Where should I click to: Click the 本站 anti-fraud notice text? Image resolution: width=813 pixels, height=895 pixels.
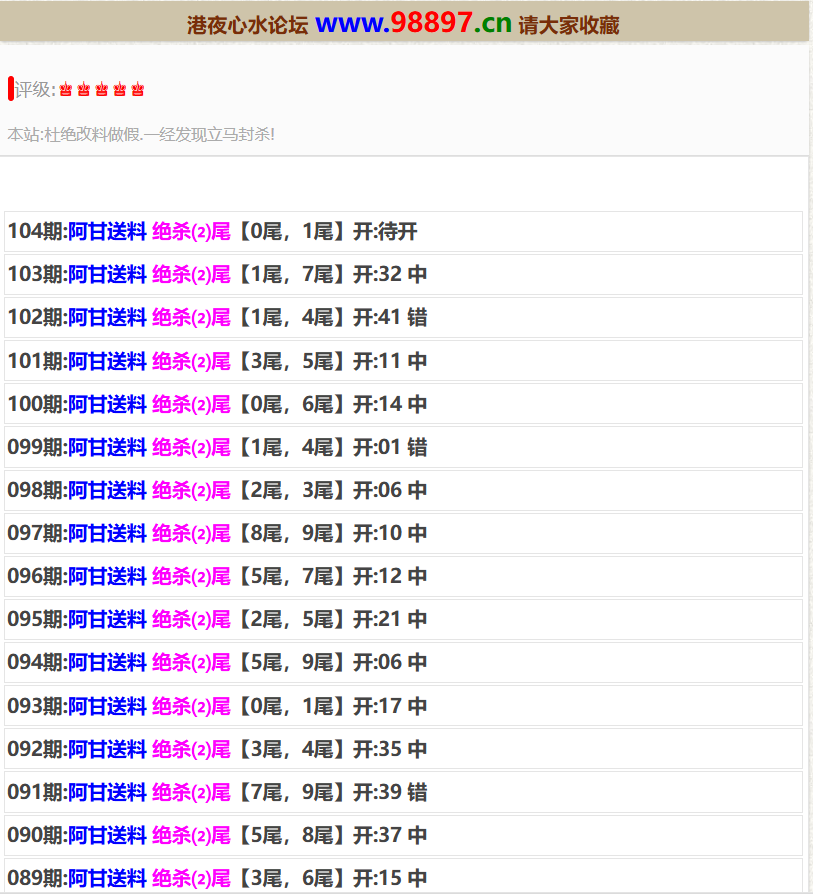pos(141,134)
